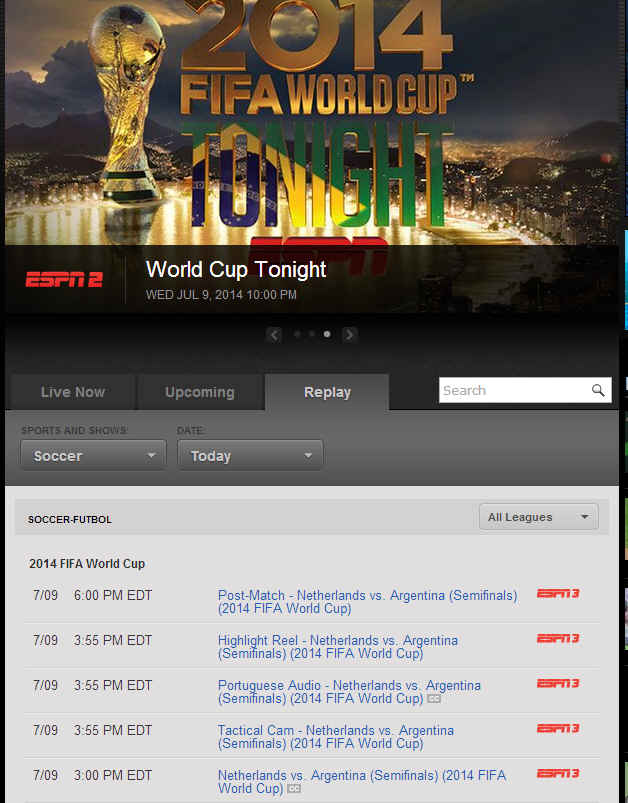
Task: Open the Today date dropdown
Action: click(250, 455)
